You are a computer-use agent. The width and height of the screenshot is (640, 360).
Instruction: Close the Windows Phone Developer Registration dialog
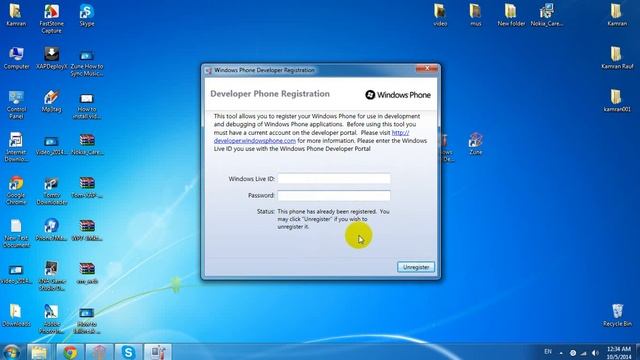pyautogui.click(x=427, y=69)
